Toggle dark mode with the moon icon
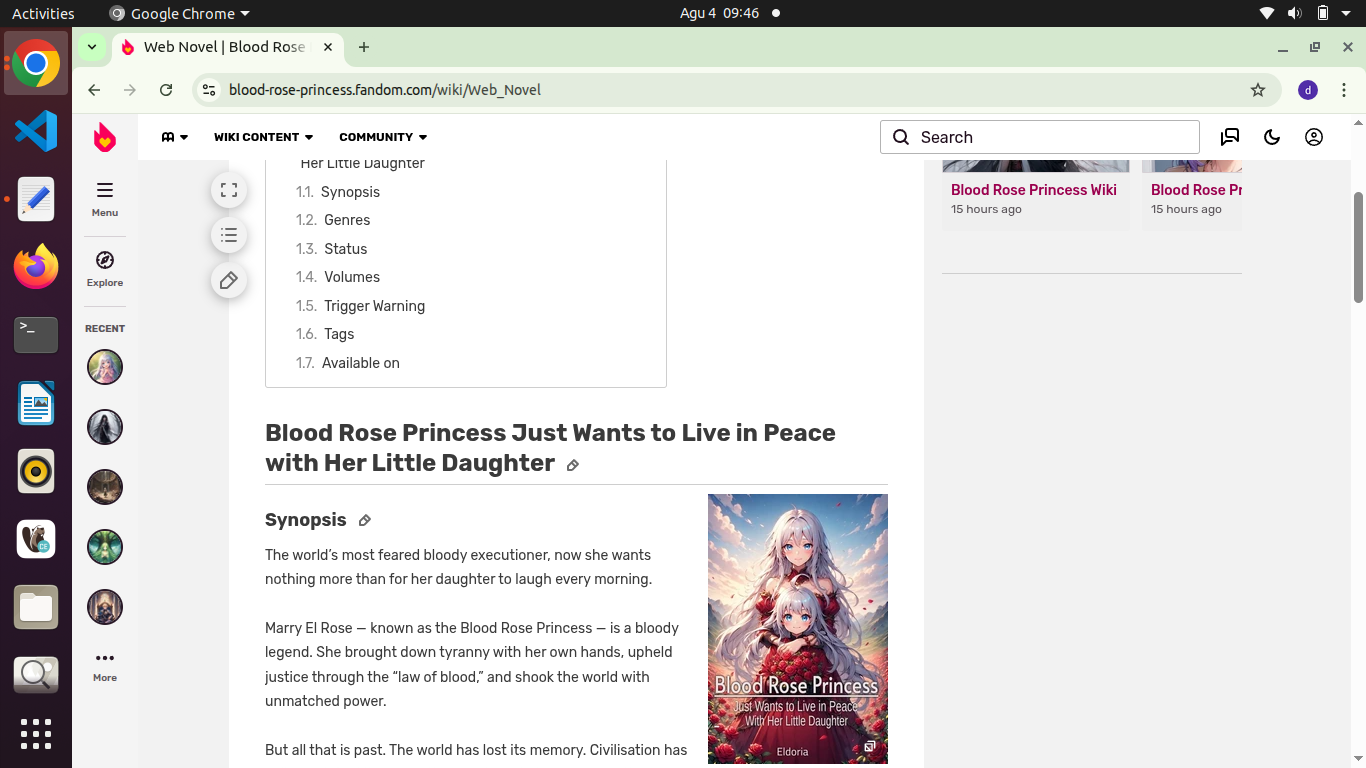 pos(1271,137)
